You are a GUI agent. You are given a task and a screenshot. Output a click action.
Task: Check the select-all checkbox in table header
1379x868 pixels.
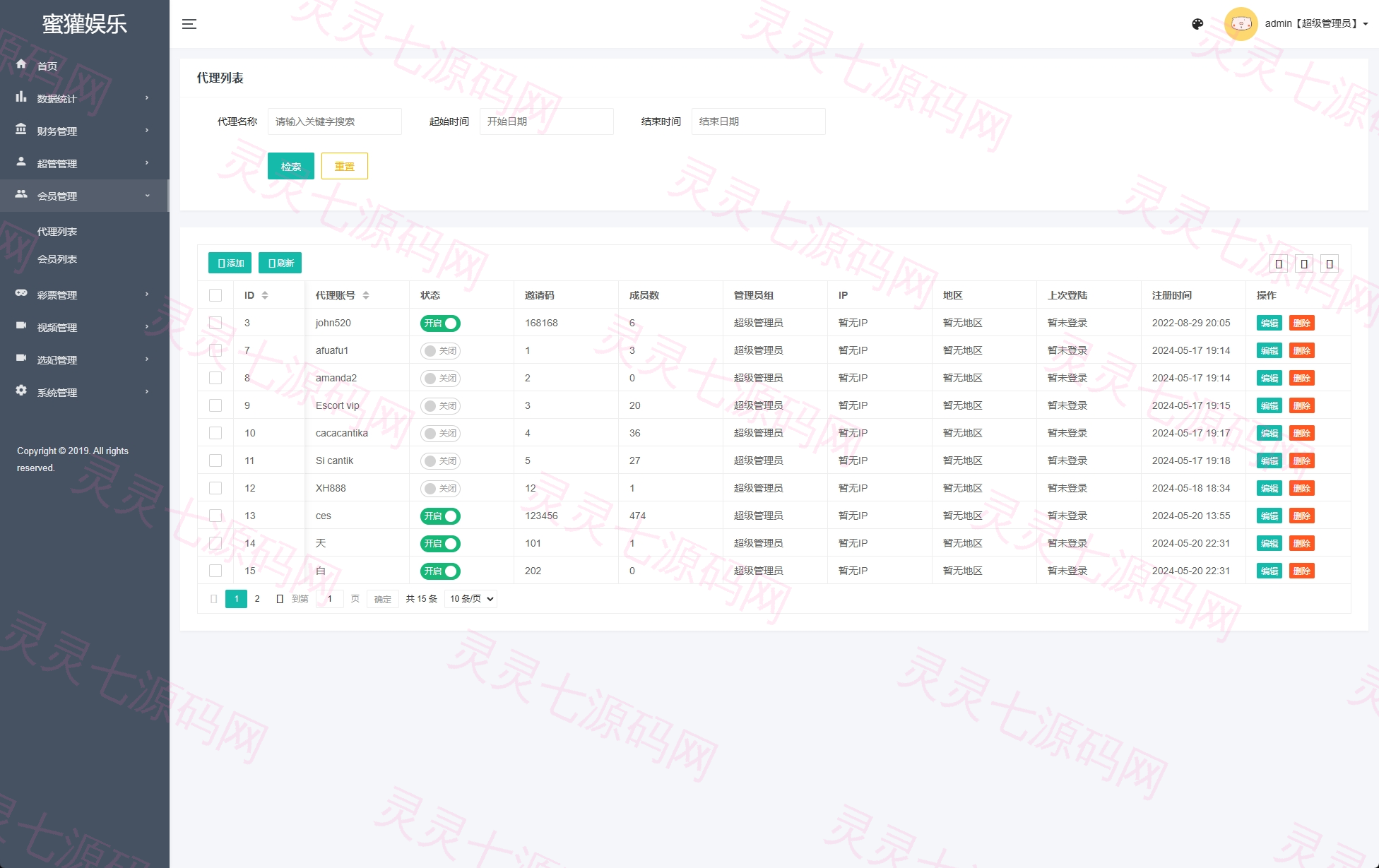pos(215,295)
